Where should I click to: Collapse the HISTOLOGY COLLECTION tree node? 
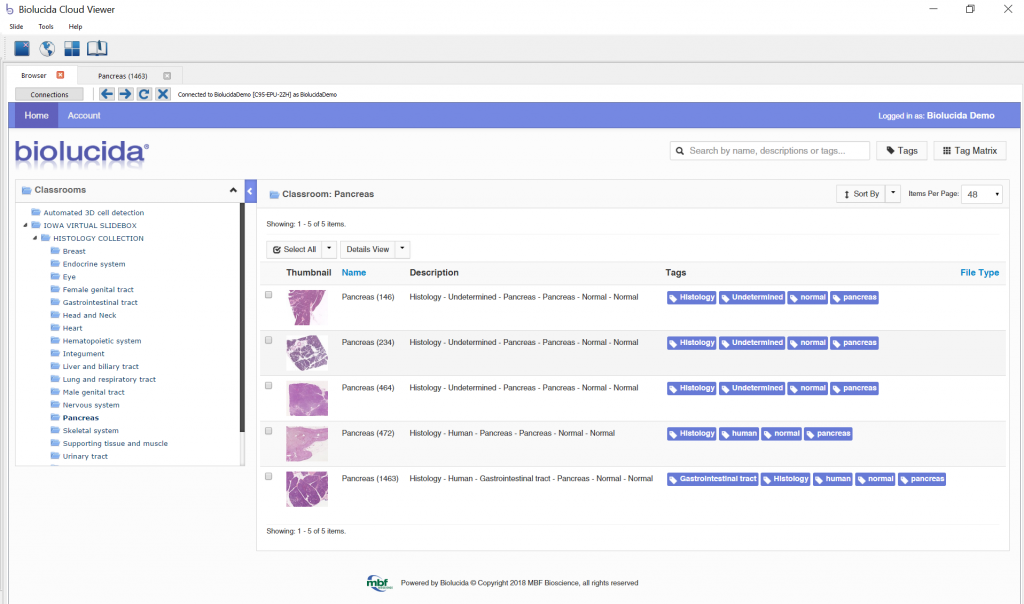[x=35, y=238]
